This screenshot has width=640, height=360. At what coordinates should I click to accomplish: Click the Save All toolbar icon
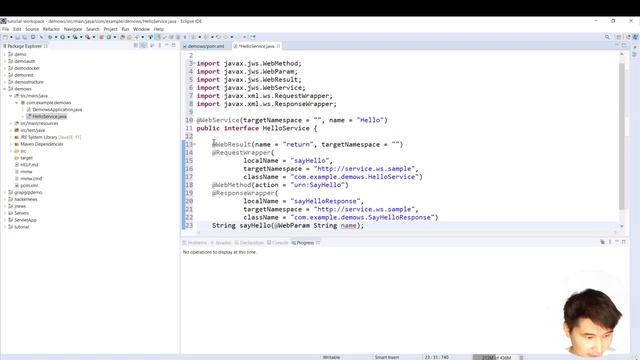[24, 37]
